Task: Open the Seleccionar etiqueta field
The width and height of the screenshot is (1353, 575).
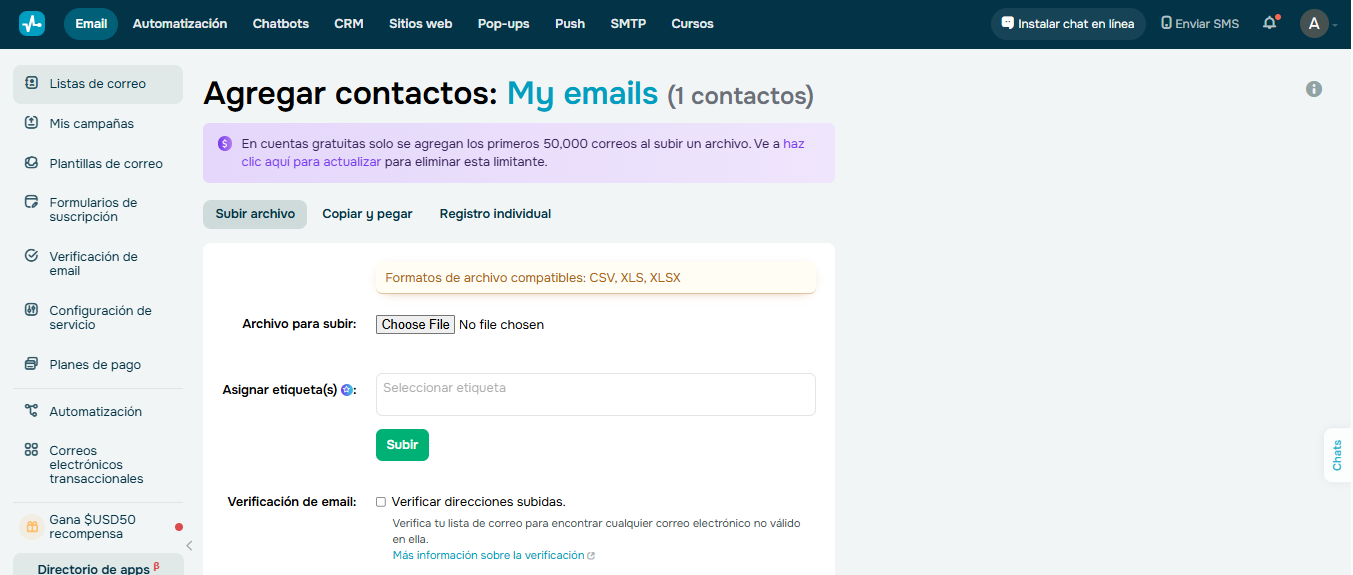Action: [x=596, y=394]
